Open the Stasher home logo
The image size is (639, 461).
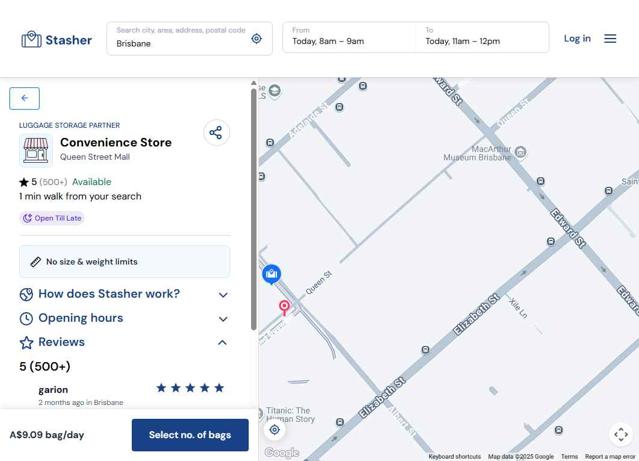tap(57, 40)
